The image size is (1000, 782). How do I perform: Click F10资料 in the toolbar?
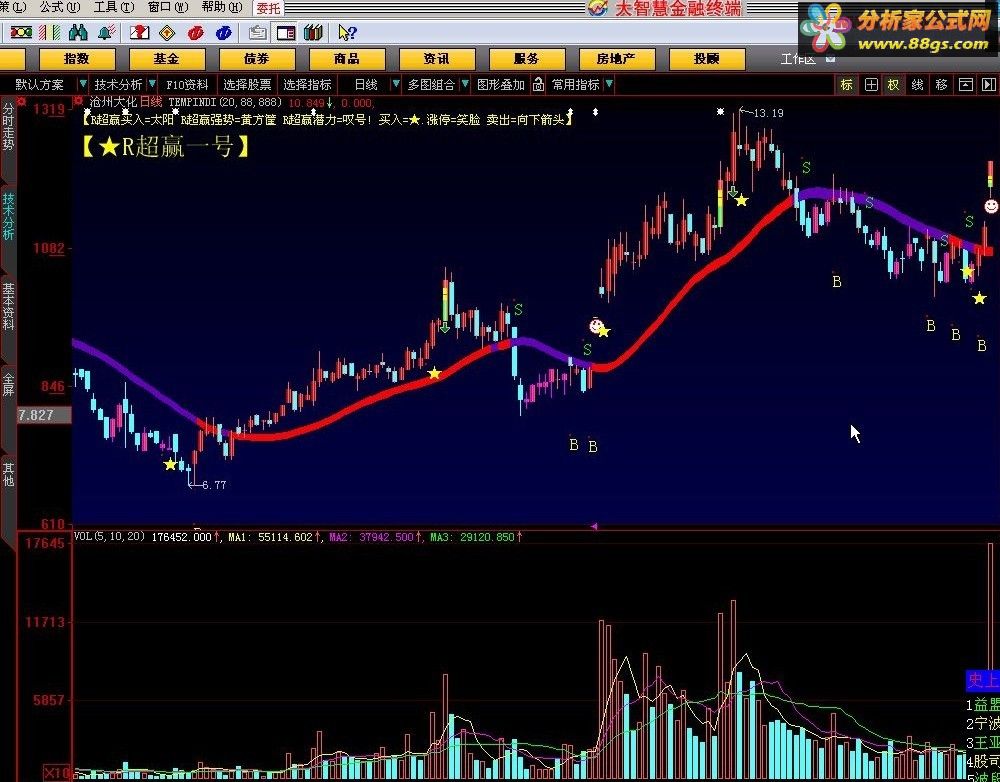188,84
